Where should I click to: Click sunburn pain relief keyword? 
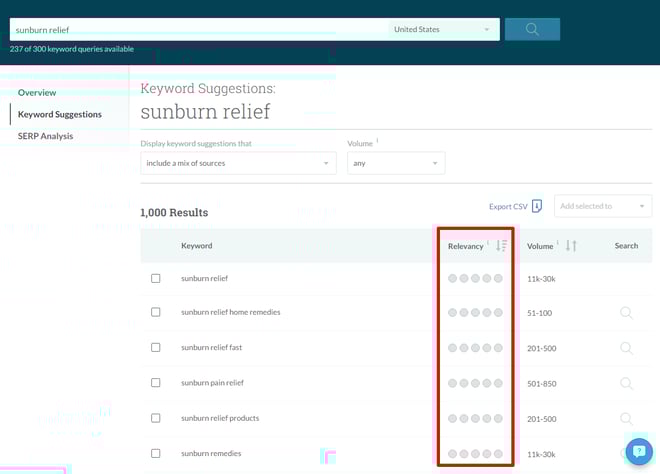coord(213,383)
